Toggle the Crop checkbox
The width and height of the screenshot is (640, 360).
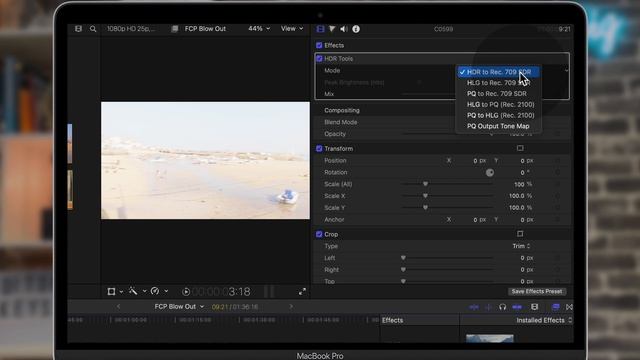tap(319, 234)
